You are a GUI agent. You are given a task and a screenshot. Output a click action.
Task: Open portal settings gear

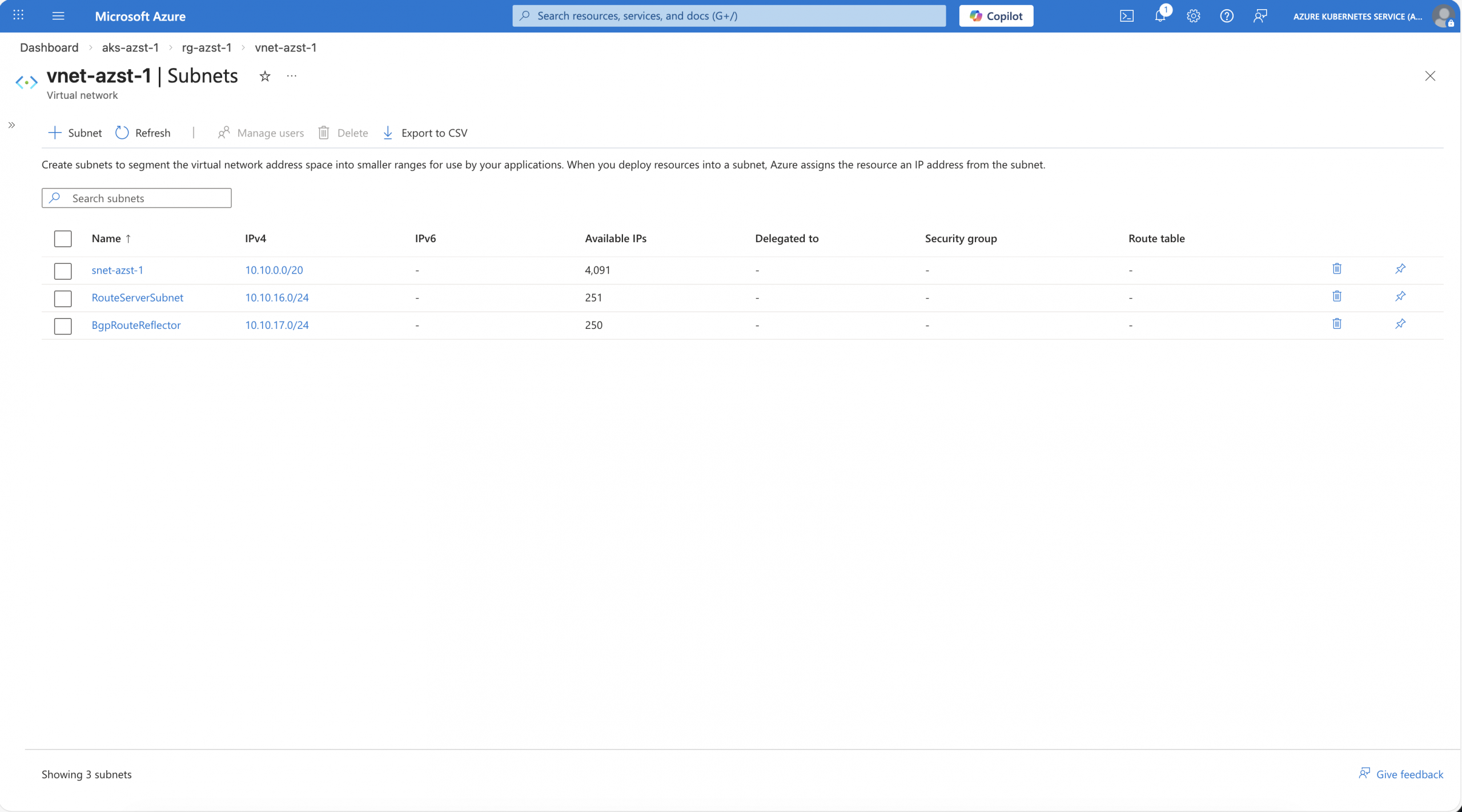coord(1193,16)
